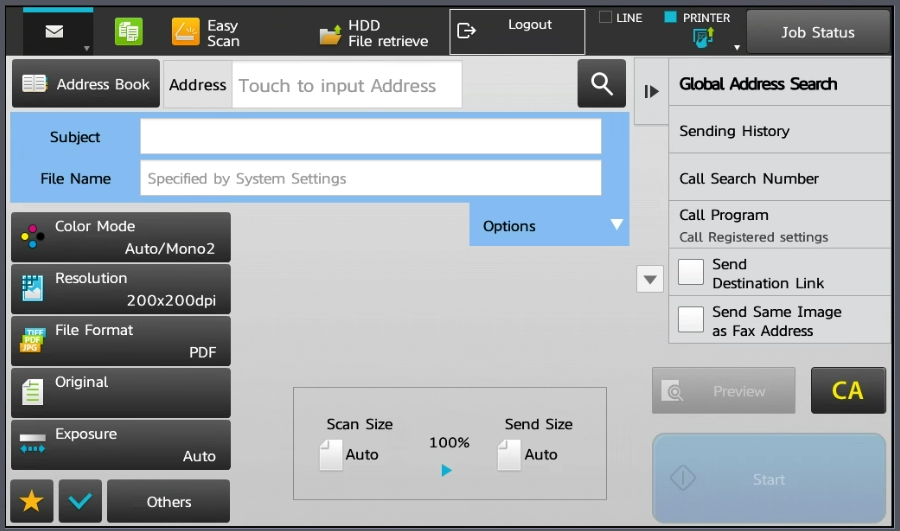
Task: Switch to the green copy mode icon
Action: point(129,32)
